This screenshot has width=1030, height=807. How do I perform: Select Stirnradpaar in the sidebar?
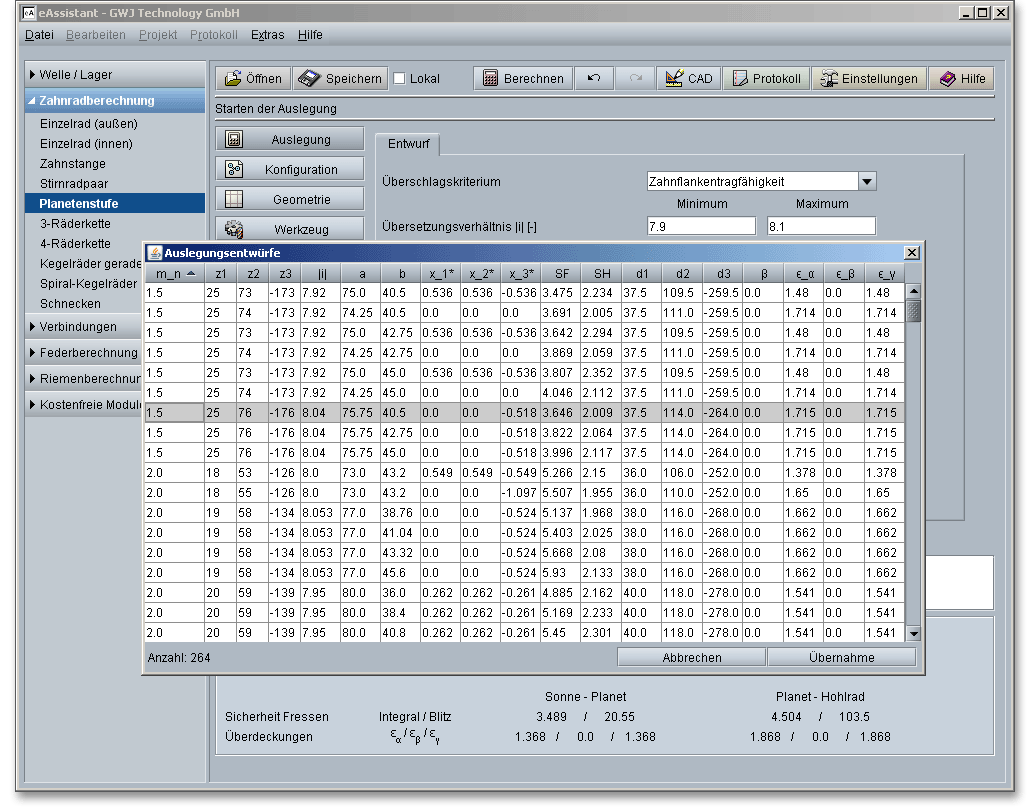74,183
